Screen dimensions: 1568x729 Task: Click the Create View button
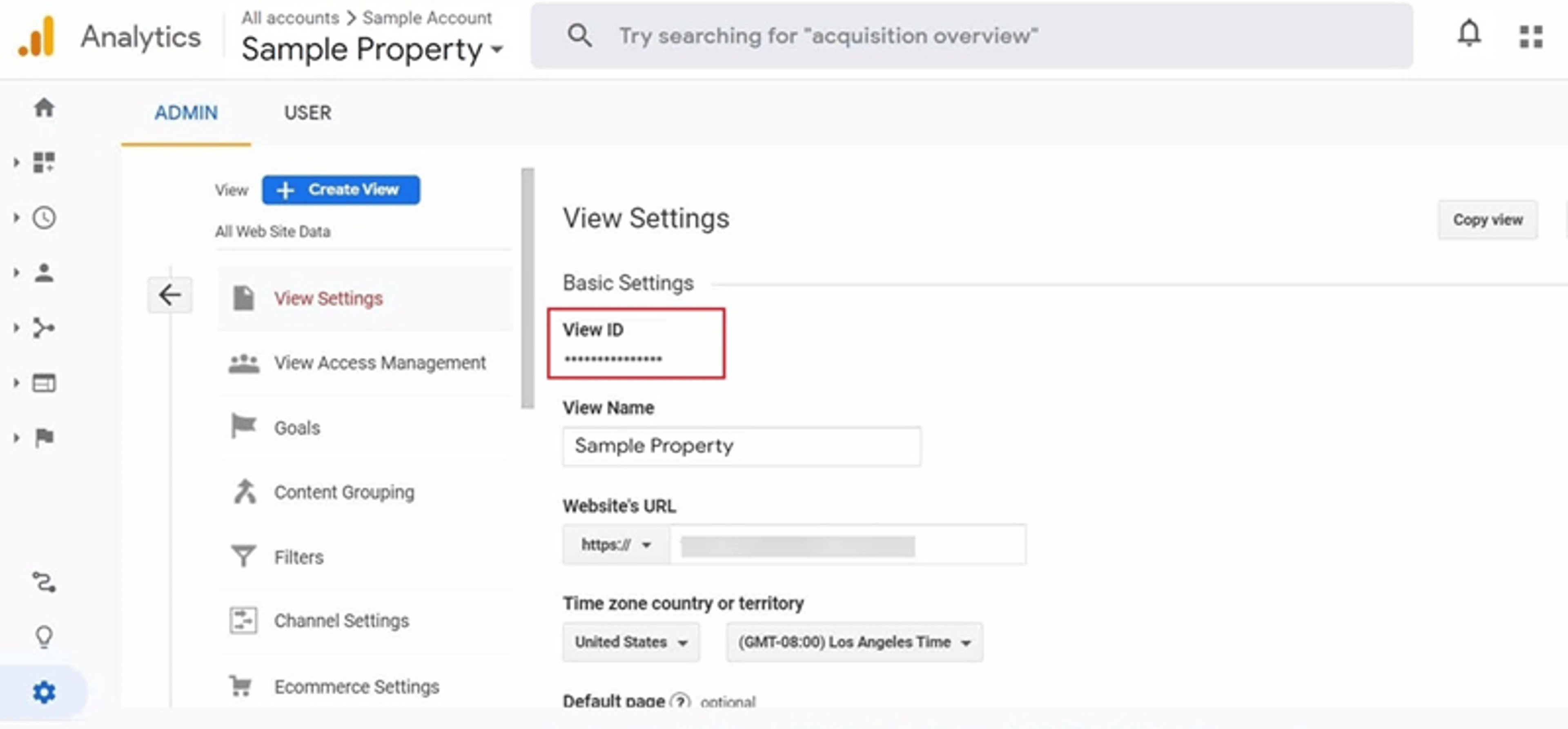[x=341, y=190]
